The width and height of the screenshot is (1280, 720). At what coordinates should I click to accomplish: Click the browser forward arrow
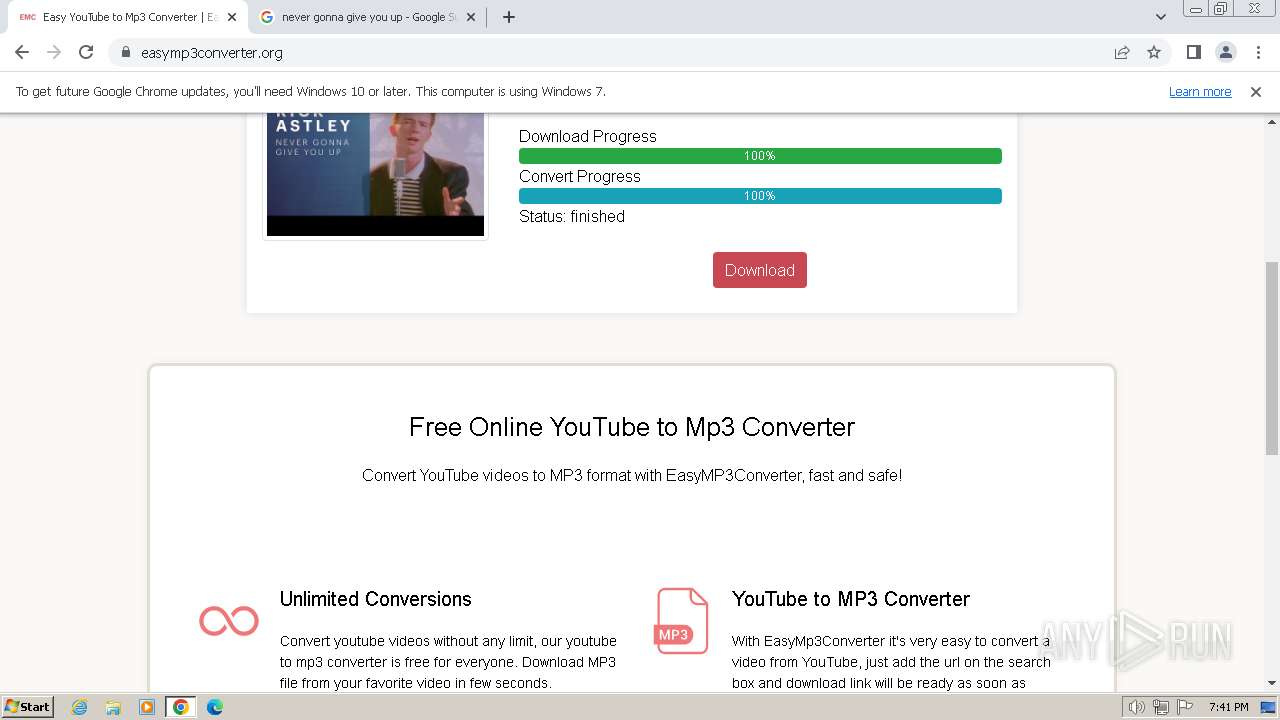(x=54, y=52)
